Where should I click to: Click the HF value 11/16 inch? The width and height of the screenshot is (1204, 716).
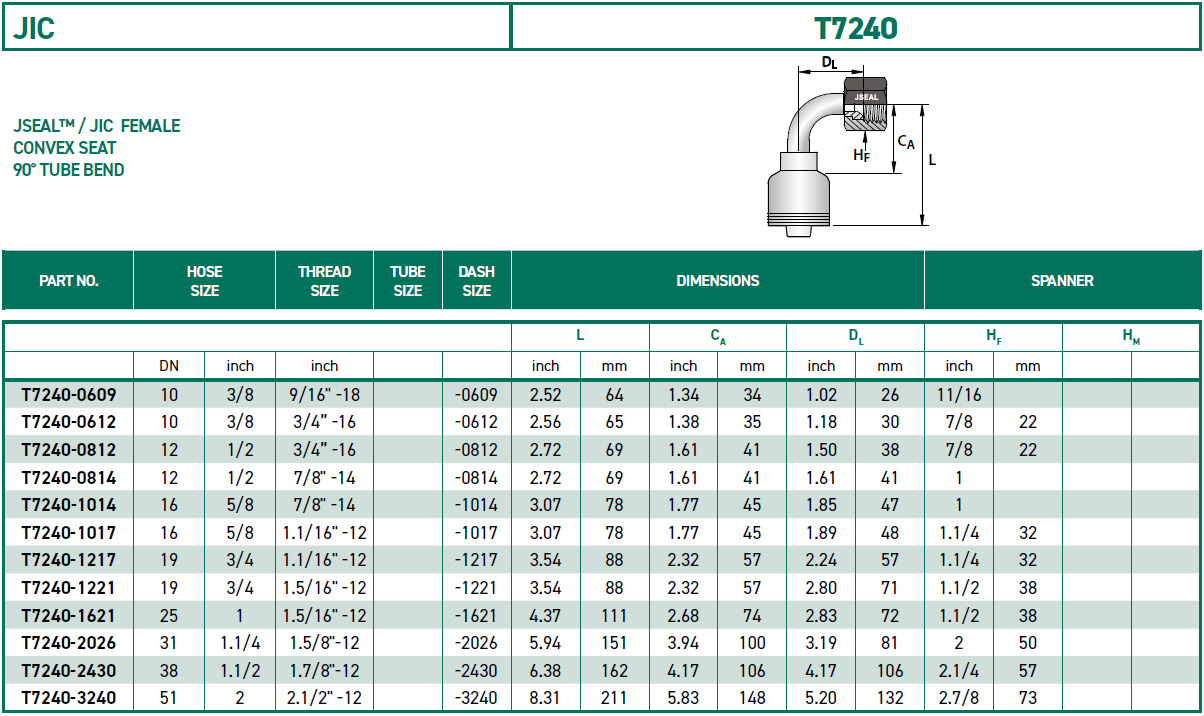pyautogui.click(x=959, y=395)
